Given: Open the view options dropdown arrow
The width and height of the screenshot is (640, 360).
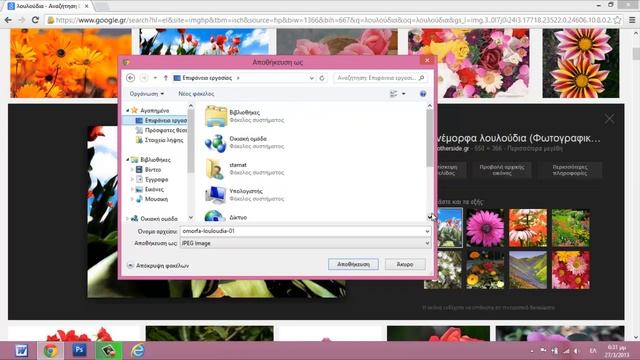Looking at the screenshot, I should 404,94.
